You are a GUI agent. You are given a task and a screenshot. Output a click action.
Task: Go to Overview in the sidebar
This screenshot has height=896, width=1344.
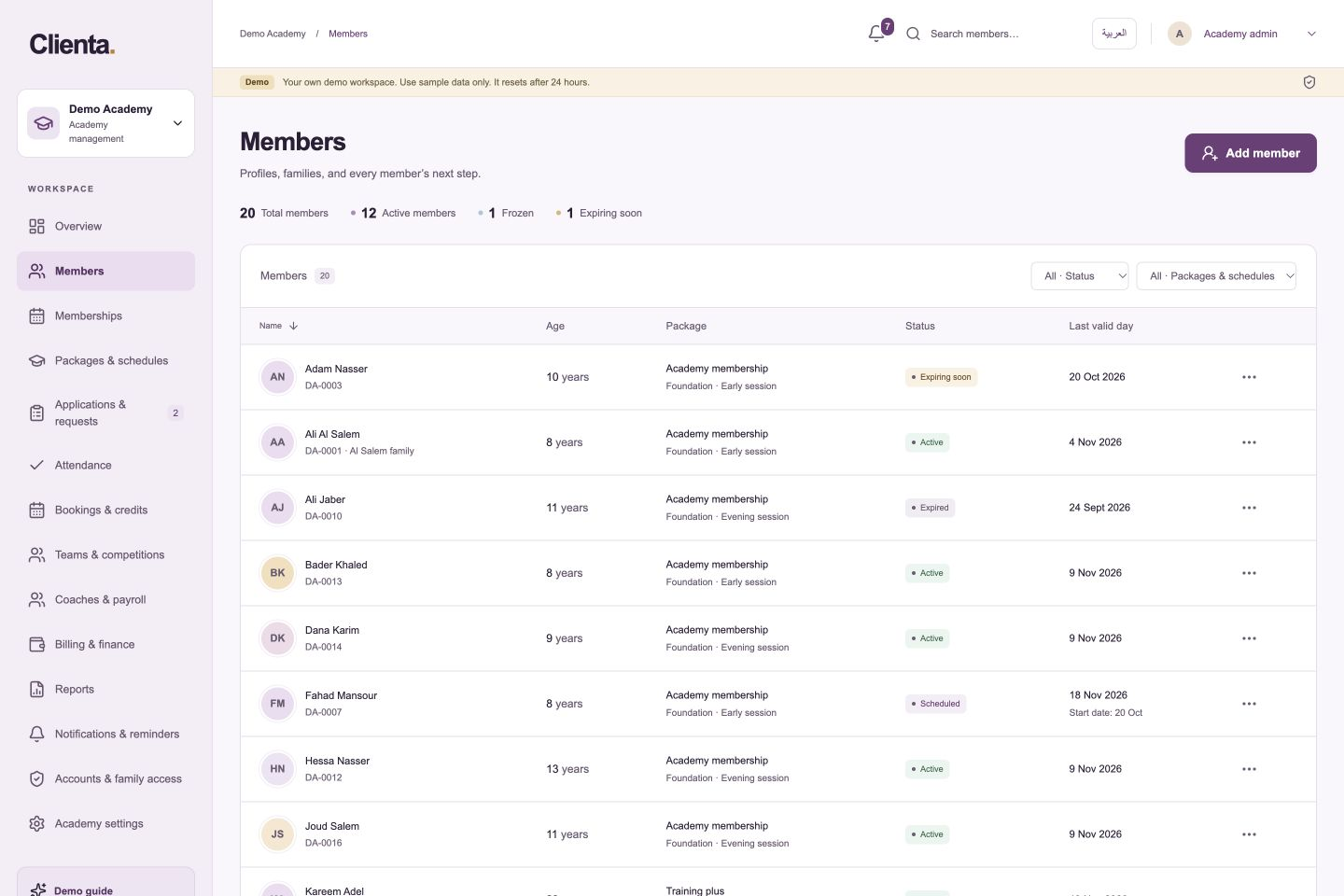pos(105,226)
